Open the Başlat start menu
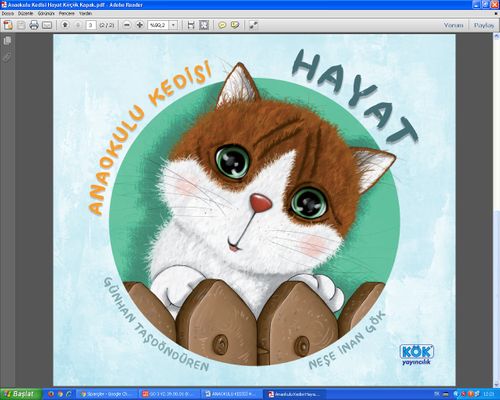 (x=21, y=394)
